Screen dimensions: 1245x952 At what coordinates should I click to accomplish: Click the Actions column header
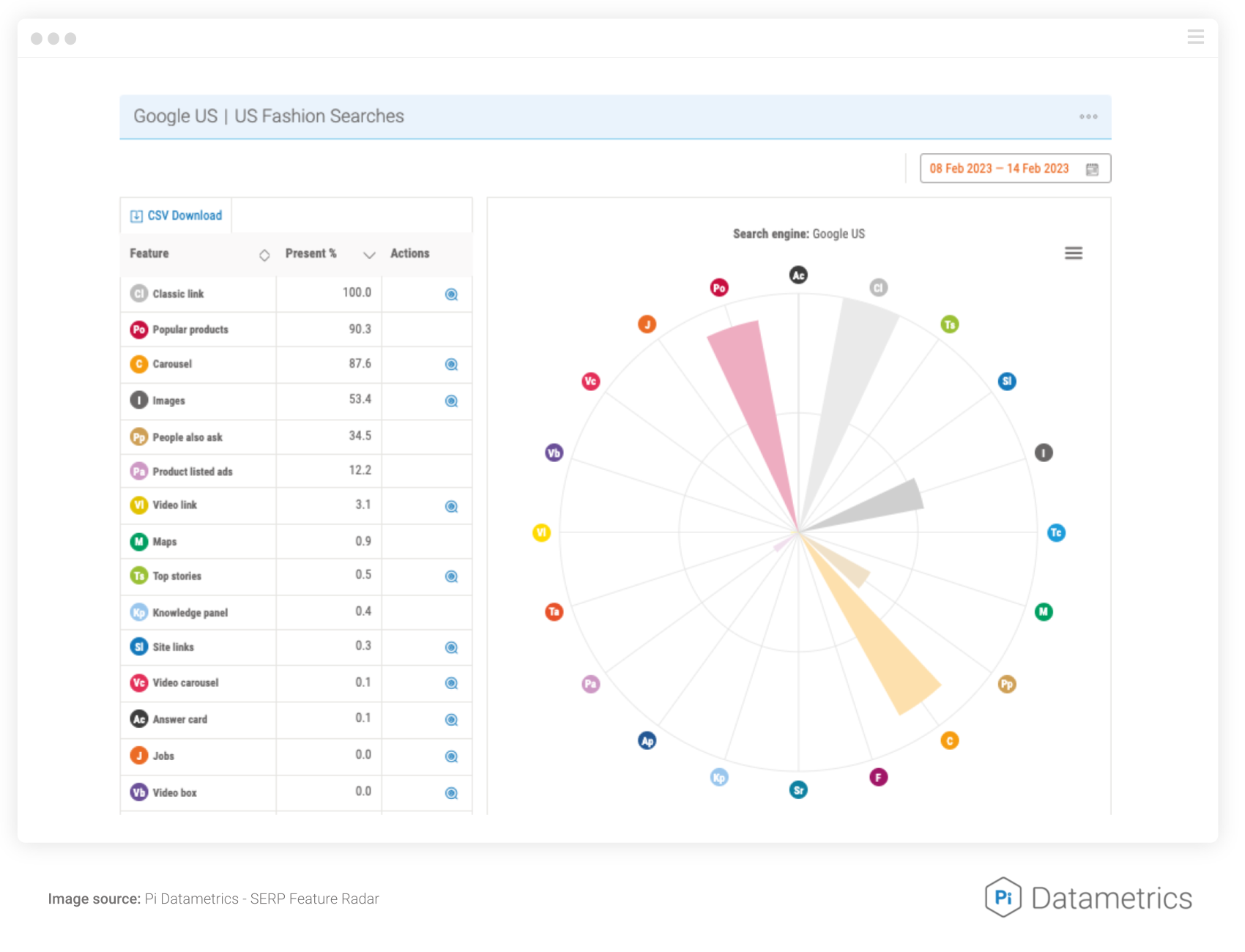pyautogui.click(x=409, y=253)
